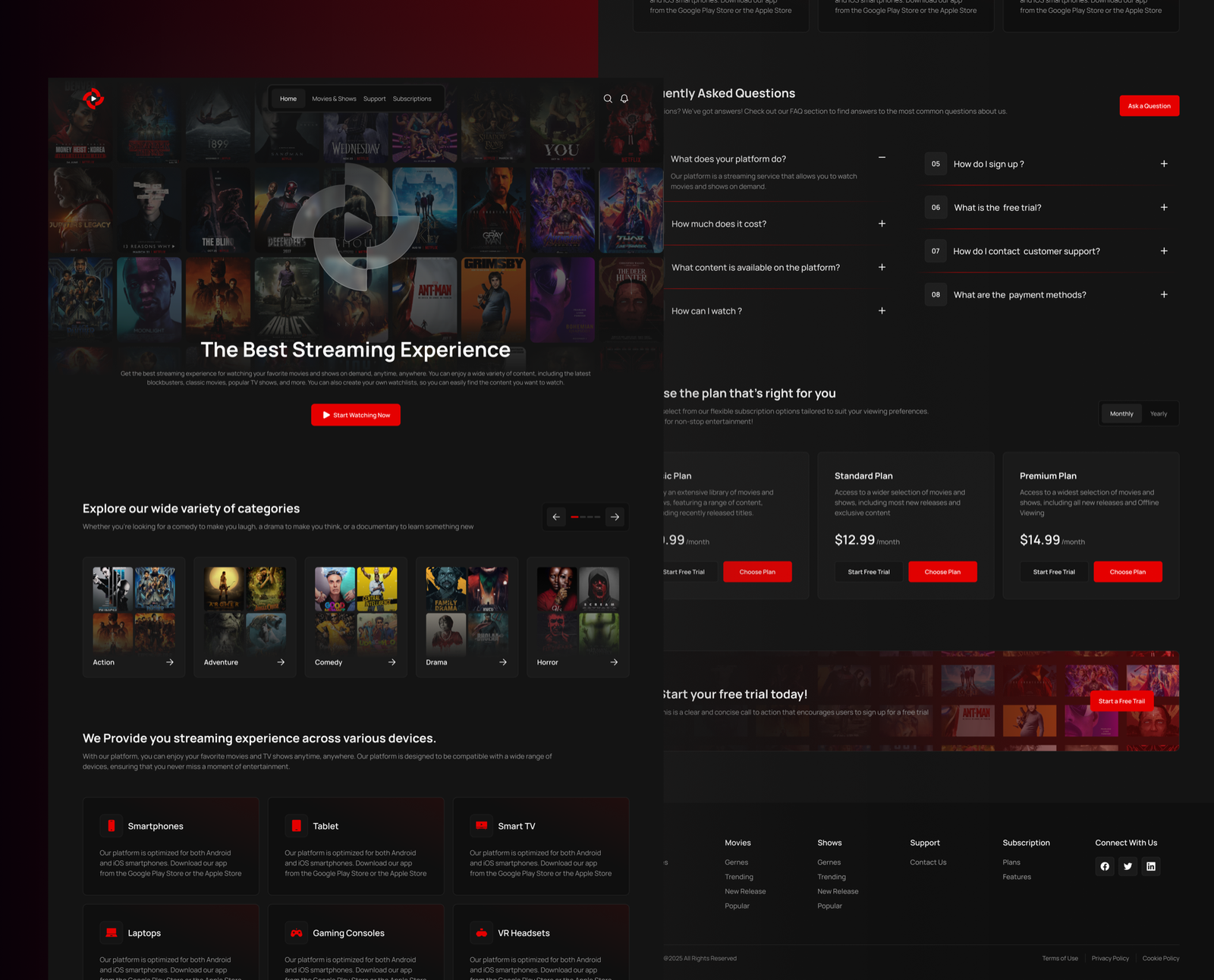Screen dimensions: 1214x980
Task: Click the LinkedIn icon in the footer
Action: [x=1152, y=866]
